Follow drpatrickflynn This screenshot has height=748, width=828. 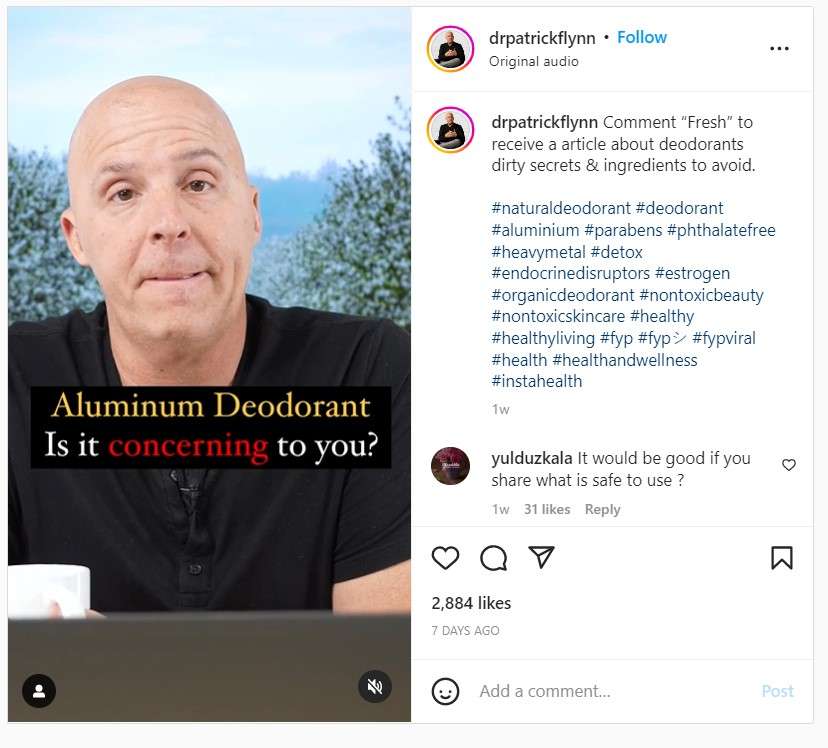point(642,37)
